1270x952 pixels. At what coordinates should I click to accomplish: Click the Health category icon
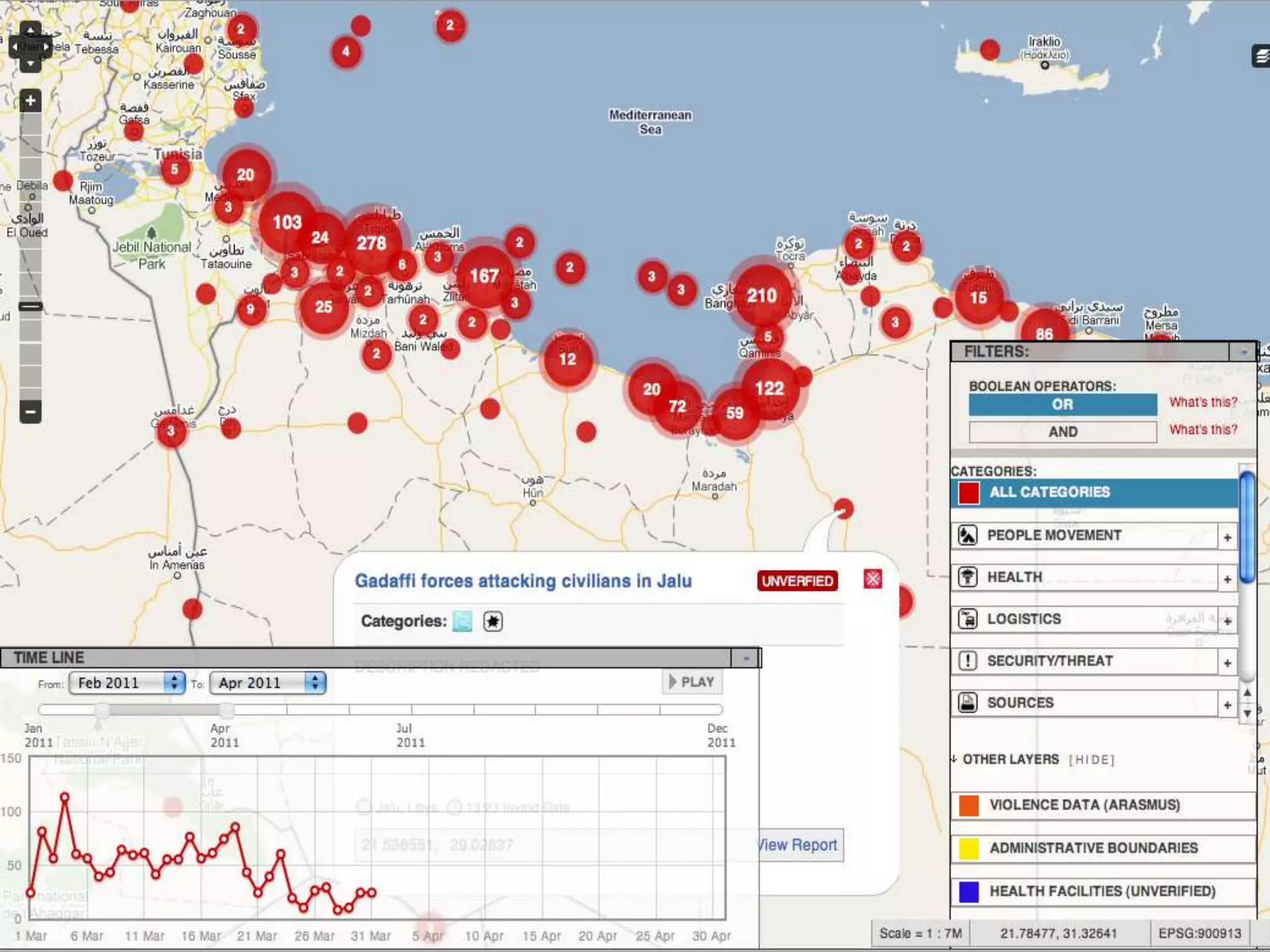(967, 577)
